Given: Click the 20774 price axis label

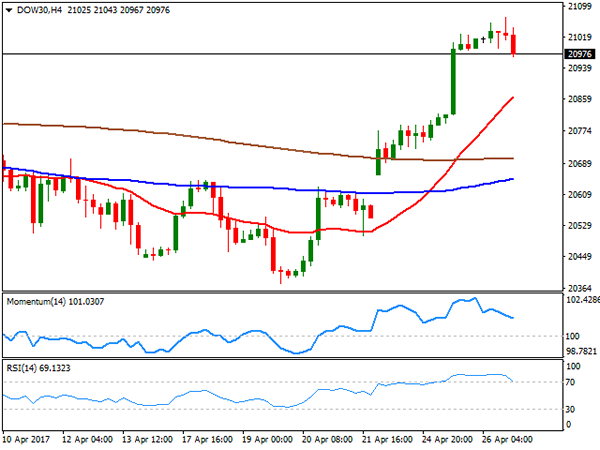Looking at the screenshot, I should (580, 131).
